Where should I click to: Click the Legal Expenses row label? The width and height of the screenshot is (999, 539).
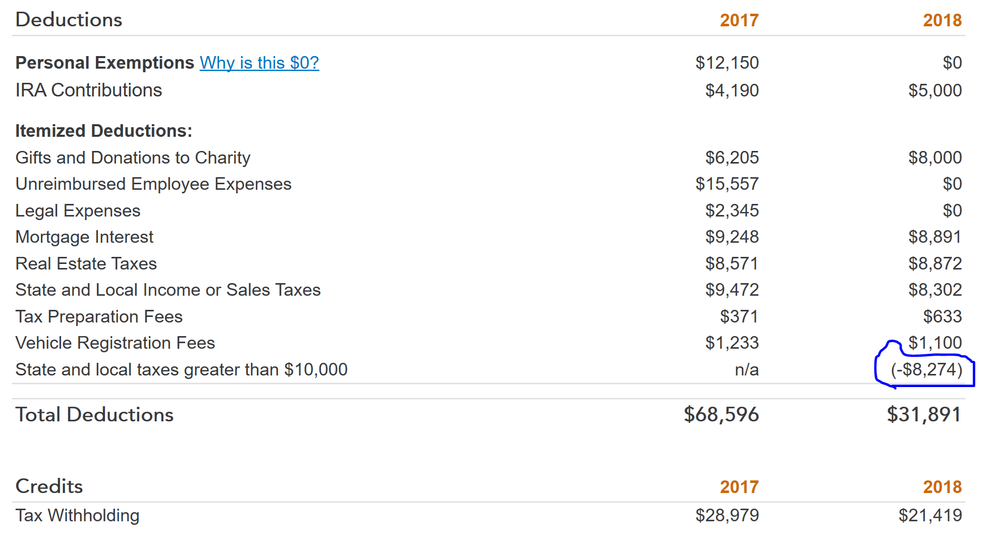point(77,211)
